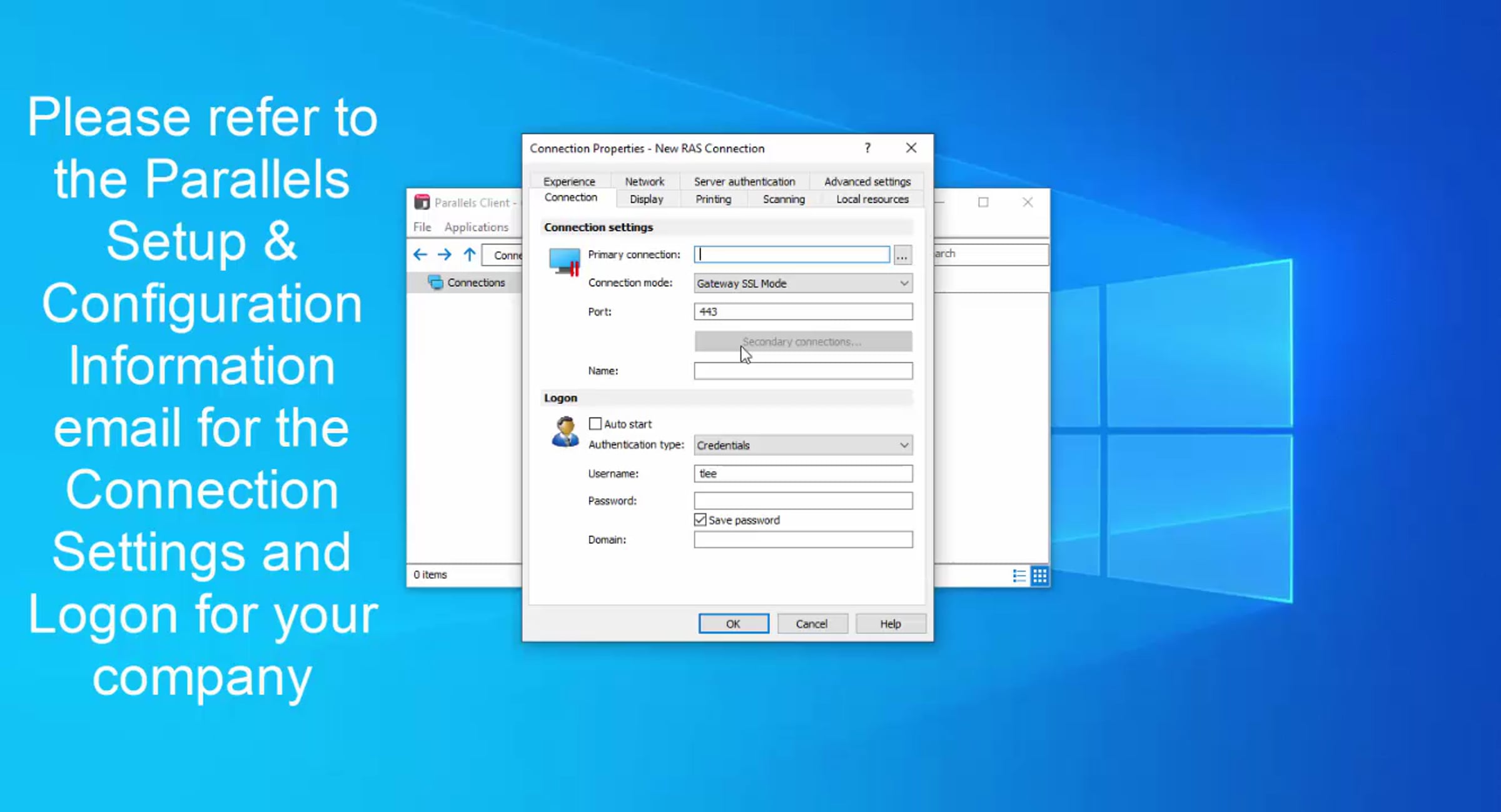This screenshot has width=1501, height=812.
Task: Select the Connection tab
Action: point(570,198)
